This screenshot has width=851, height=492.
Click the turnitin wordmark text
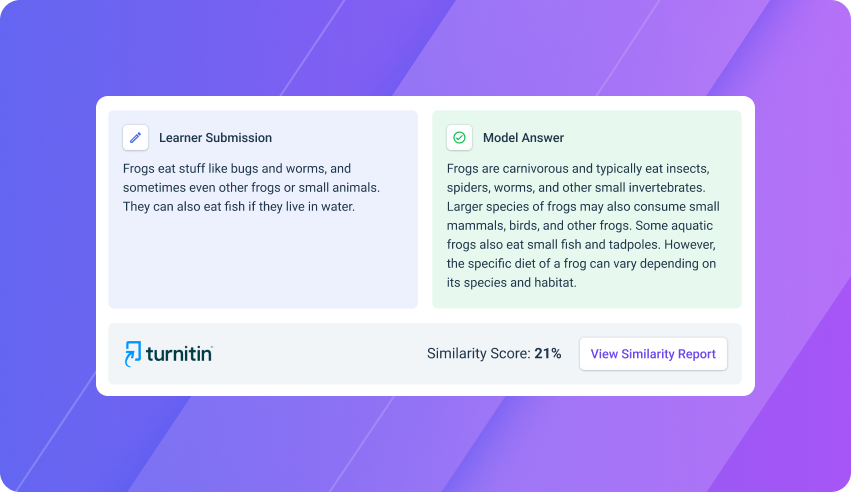click(179, 354)
